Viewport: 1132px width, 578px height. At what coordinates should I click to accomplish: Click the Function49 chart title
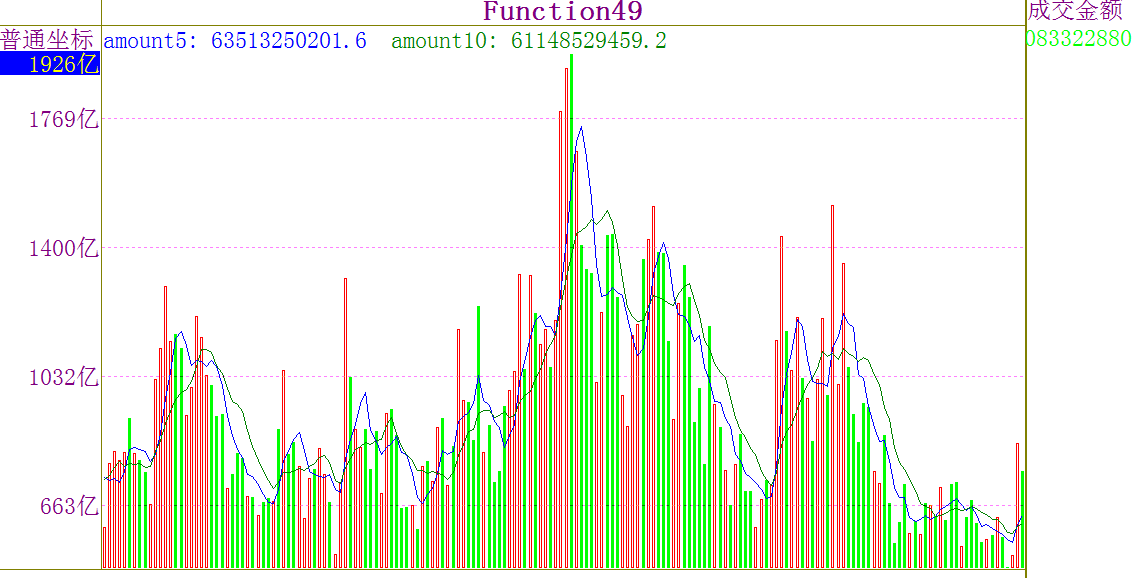[562, 12]
